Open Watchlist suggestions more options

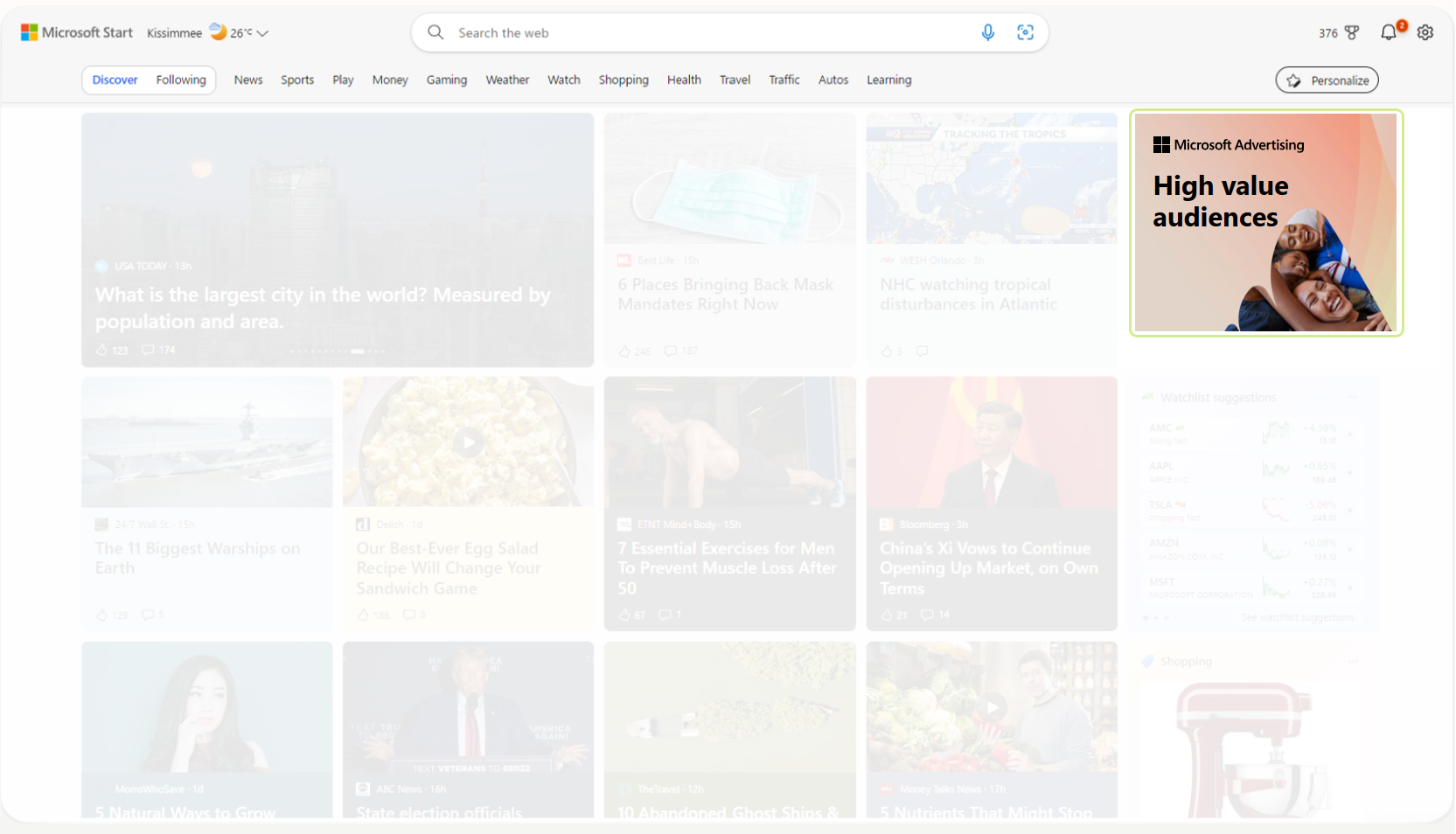point(1353,397)
